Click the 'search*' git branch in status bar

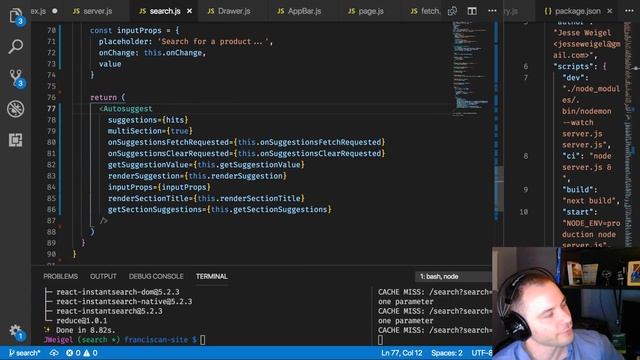24,353
